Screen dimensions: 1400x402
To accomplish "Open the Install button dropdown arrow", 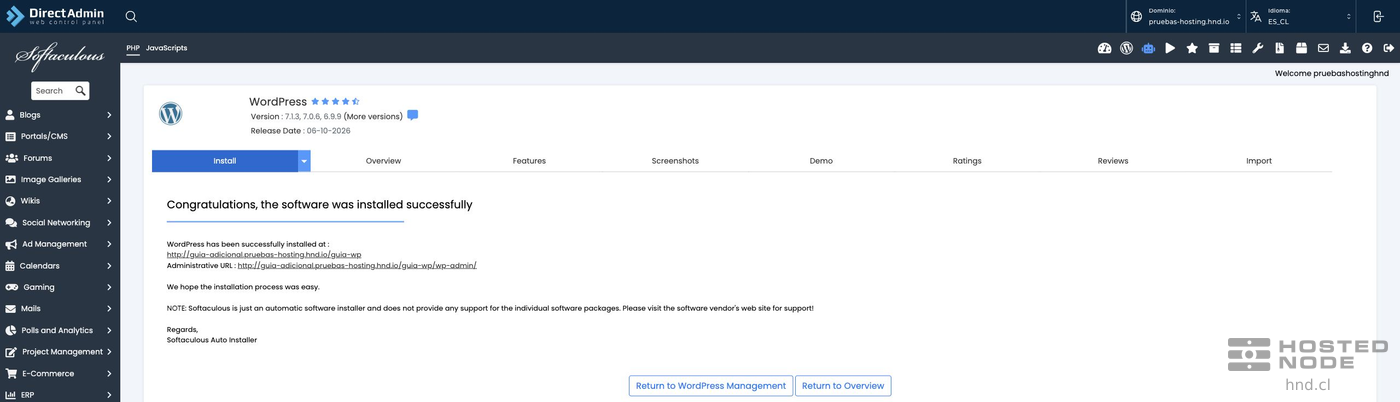I will (304, 161).
